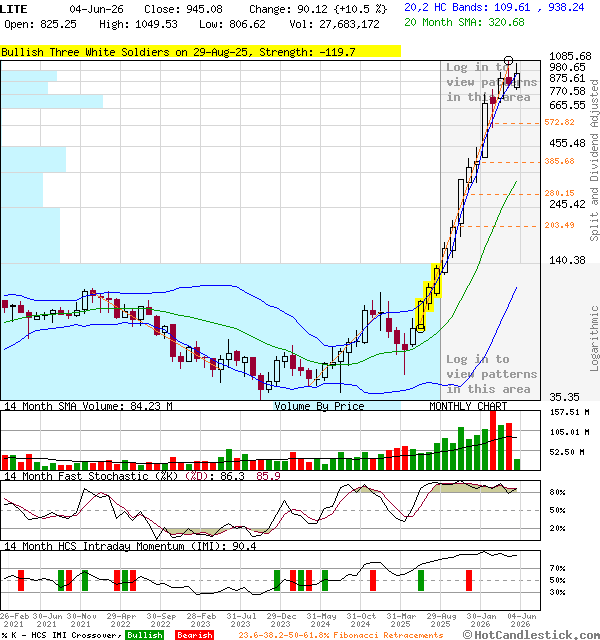Click the circled high marker at chart top
The image size is (600, 640).
coord(508,60)
